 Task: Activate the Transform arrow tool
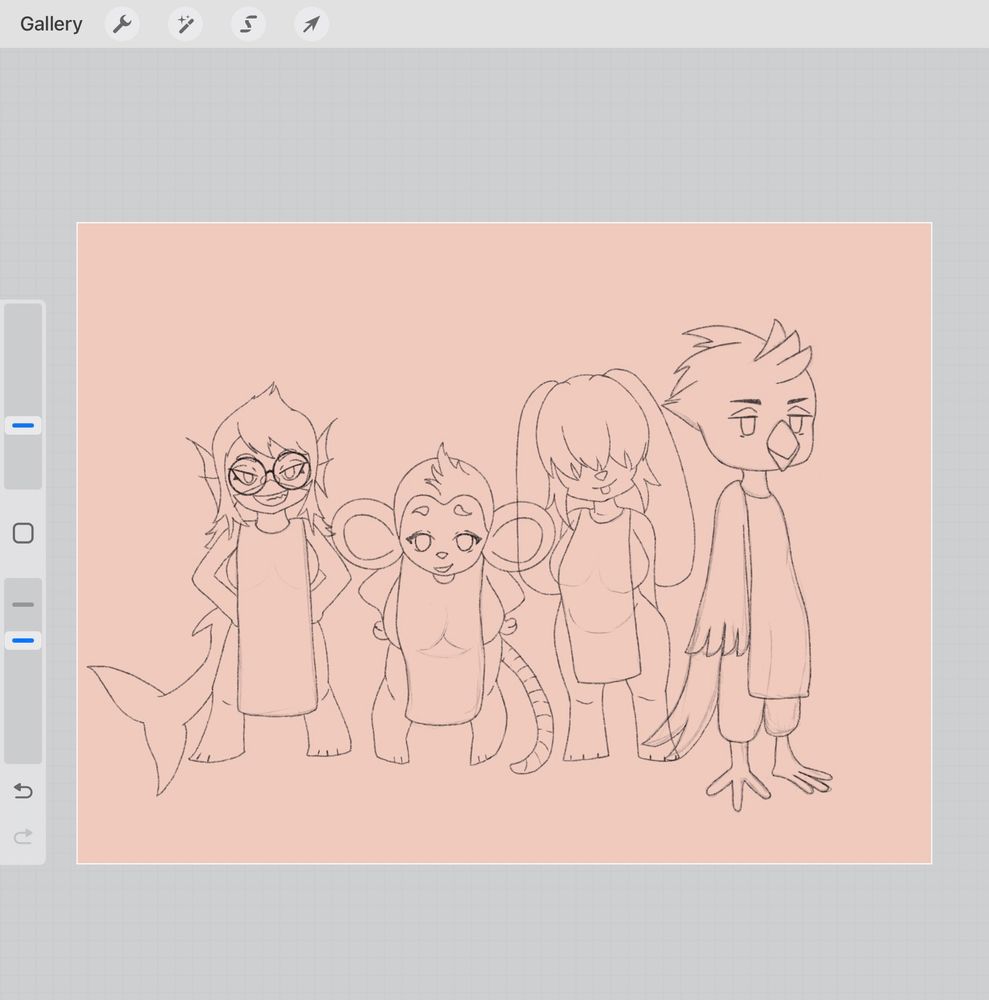311,24
